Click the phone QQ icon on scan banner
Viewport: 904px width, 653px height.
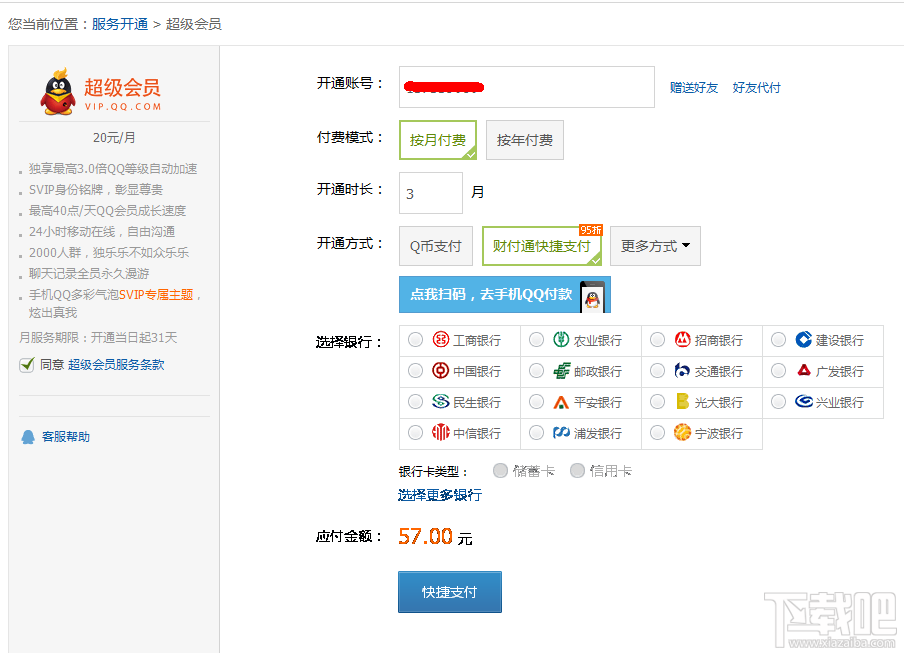click(593, 296)
